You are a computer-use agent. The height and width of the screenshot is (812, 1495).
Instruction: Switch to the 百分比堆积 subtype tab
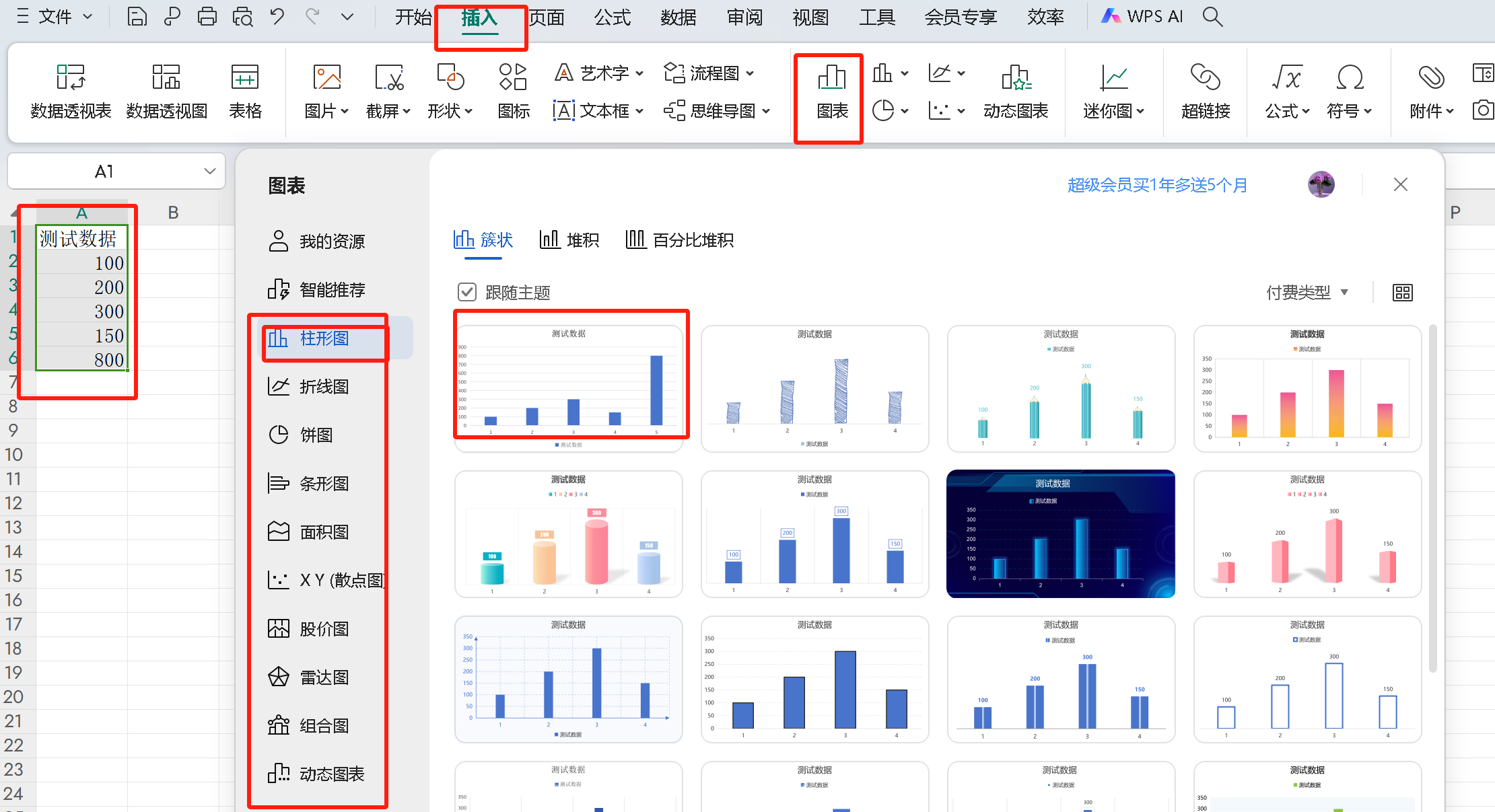coord(679,239)
